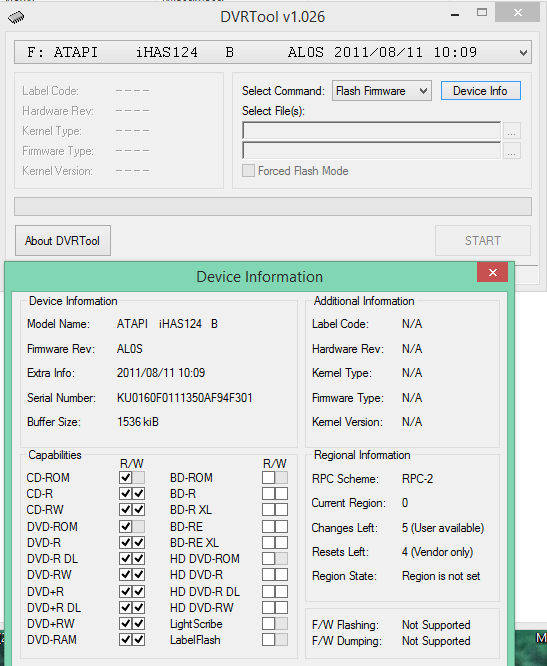Click the About DVRTool button
Image resolution: width=547 pixels, height=666 pixels.
click(x=63, y=241)
